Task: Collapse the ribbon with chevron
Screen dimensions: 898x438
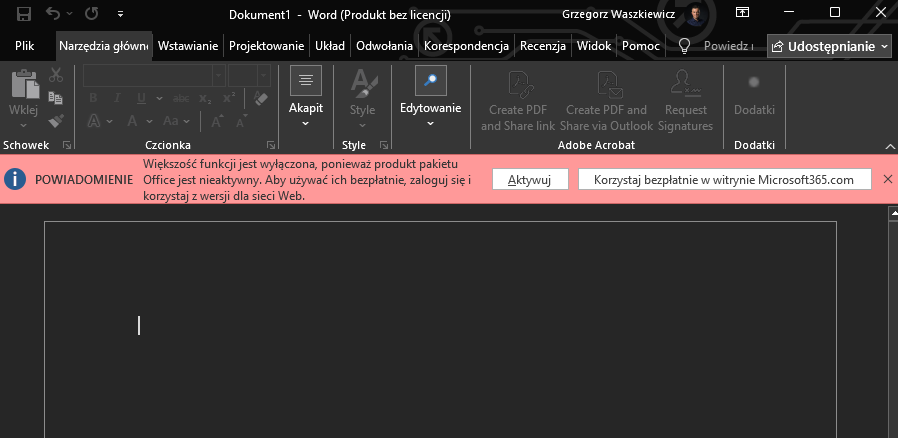Action: [889, 145]
